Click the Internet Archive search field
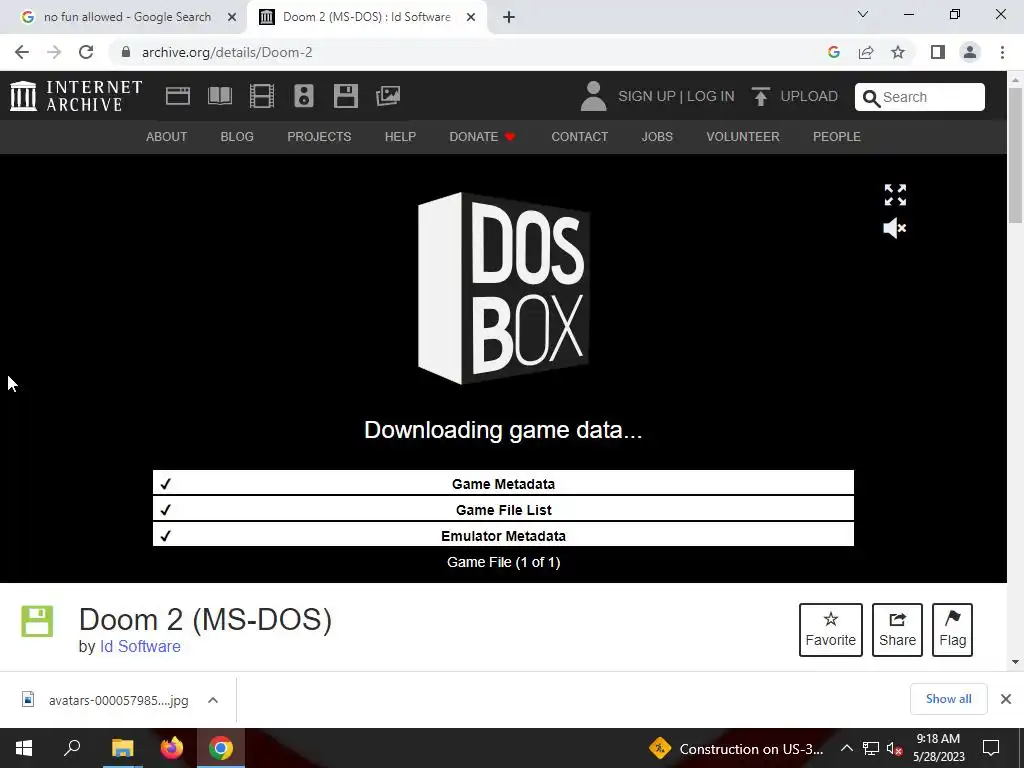Image resolution: width=1024 pixels, height=768 pixels. [920, 97]
